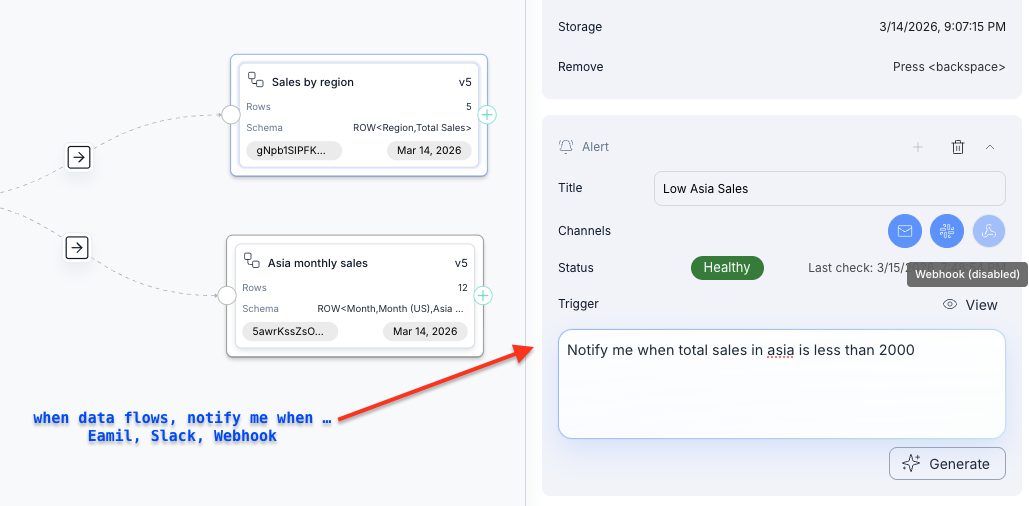Click plus connector on Sales by region node

click(x=486, y=115)
